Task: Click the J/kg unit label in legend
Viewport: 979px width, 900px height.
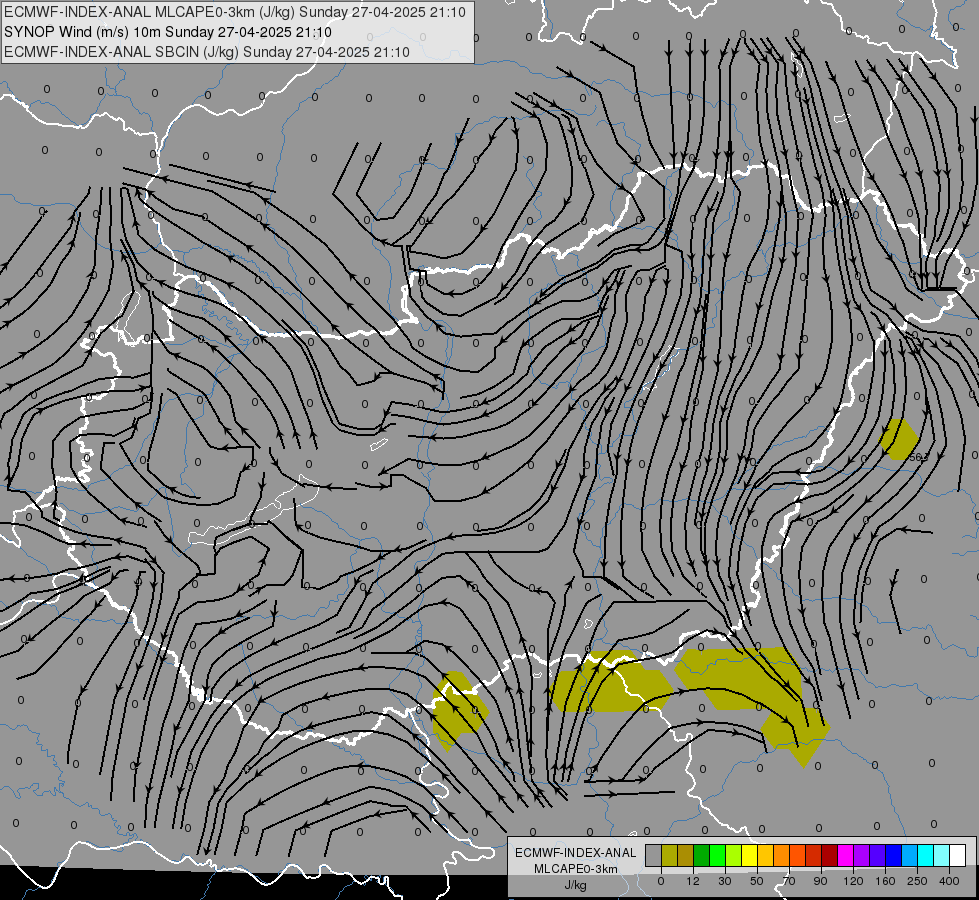Action: (575, 884)
